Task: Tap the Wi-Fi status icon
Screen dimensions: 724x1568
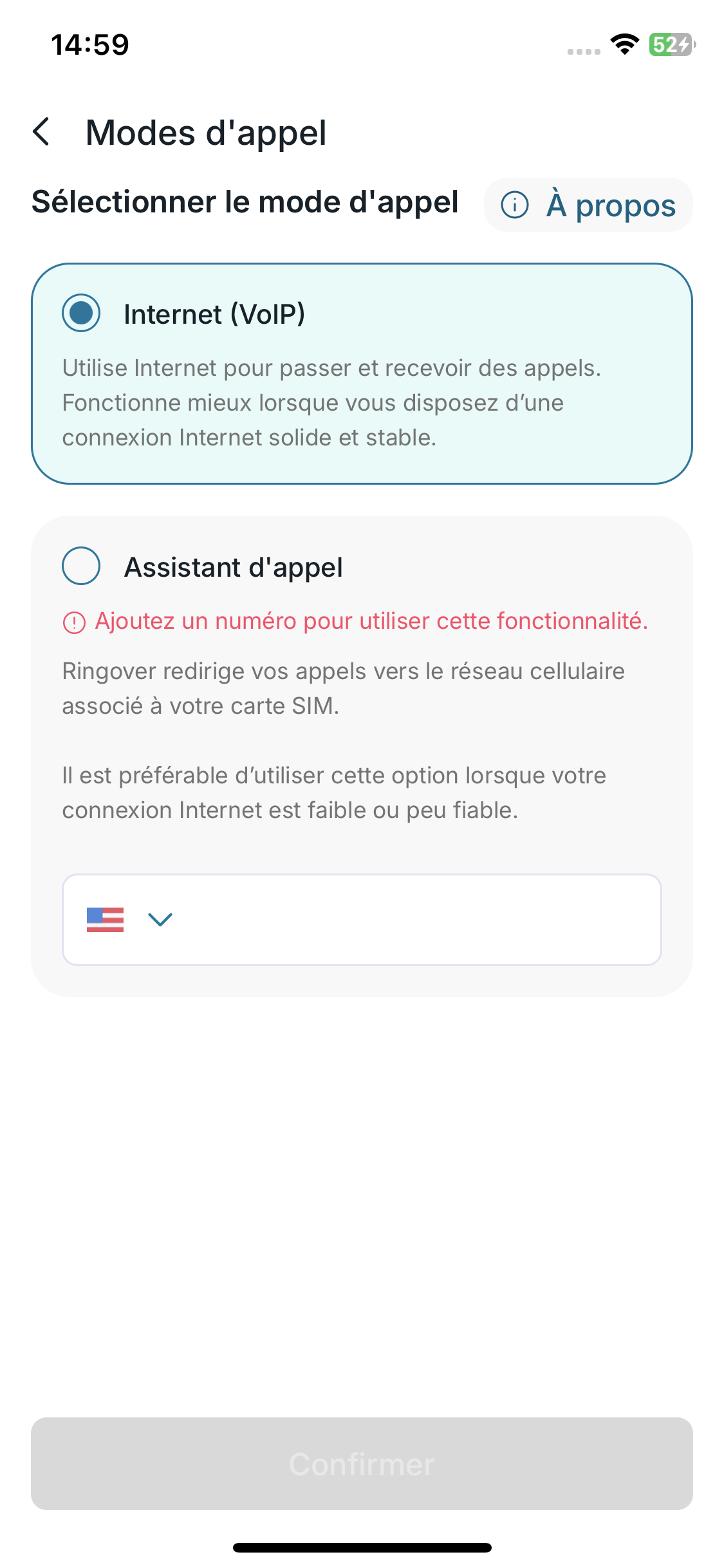Action: point(624,44)
